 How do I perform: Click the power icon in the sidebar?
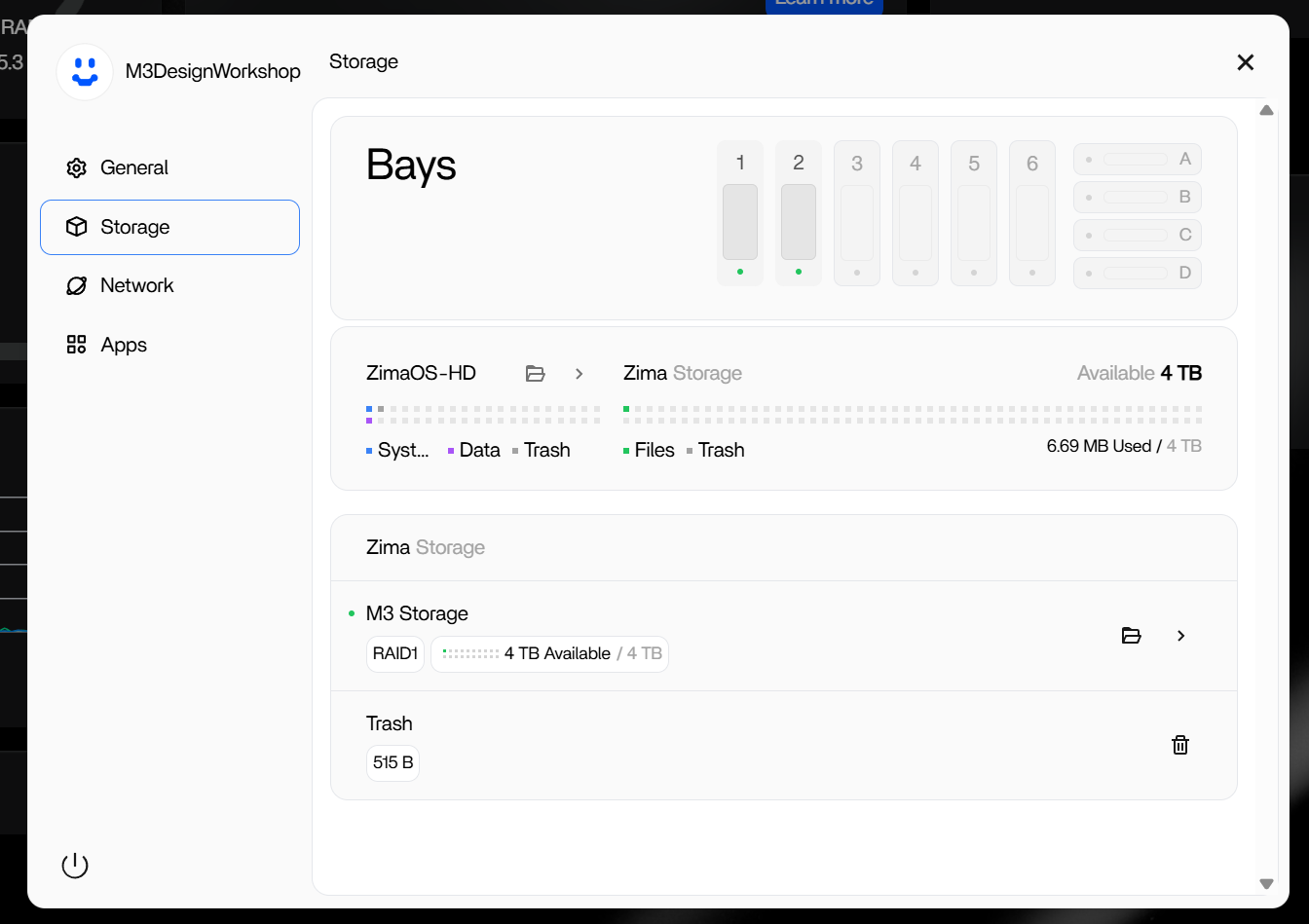[75, 866]
